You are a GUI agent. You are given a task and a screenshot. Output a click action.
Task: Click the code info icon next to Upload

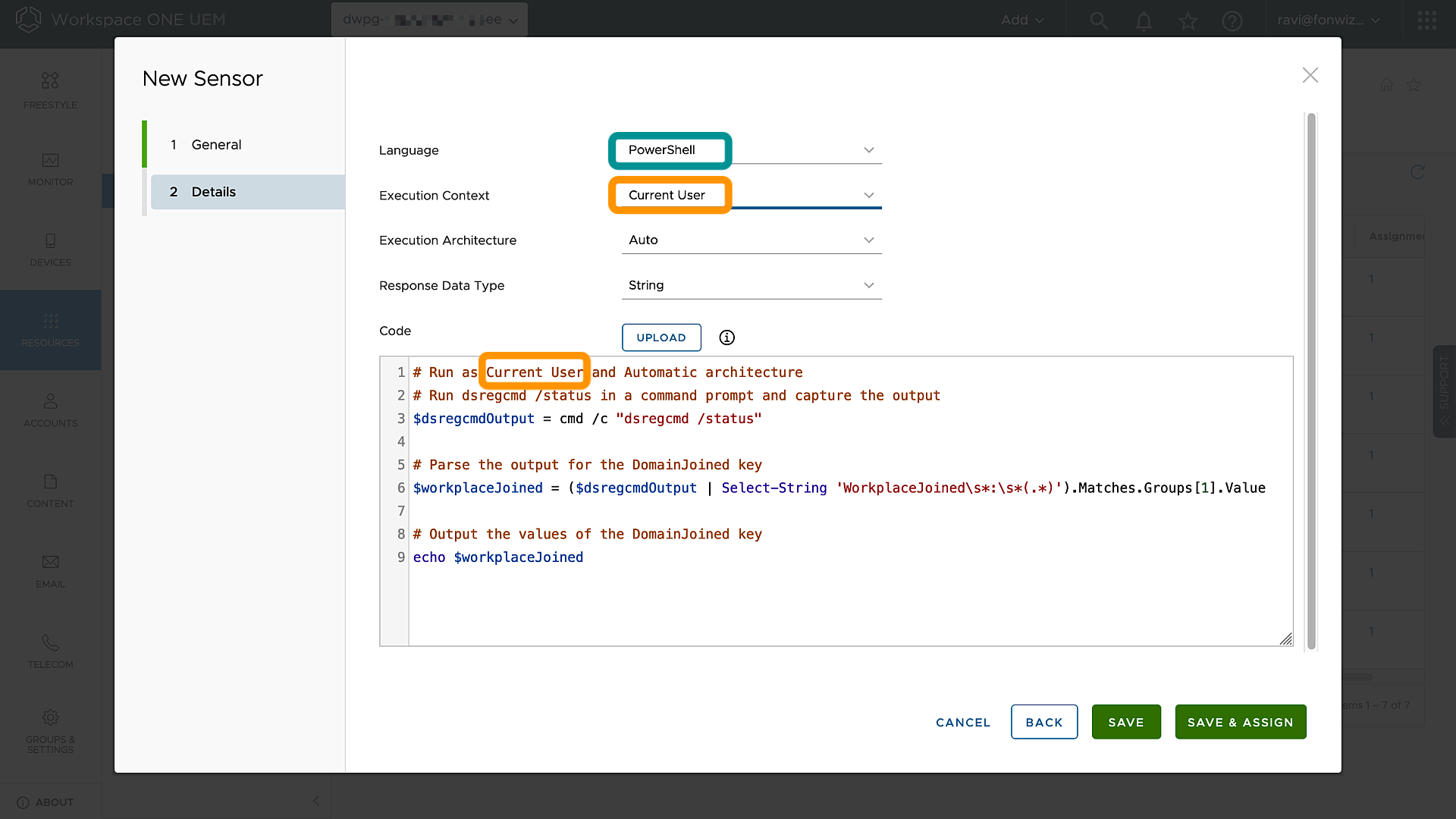point(726,337)
